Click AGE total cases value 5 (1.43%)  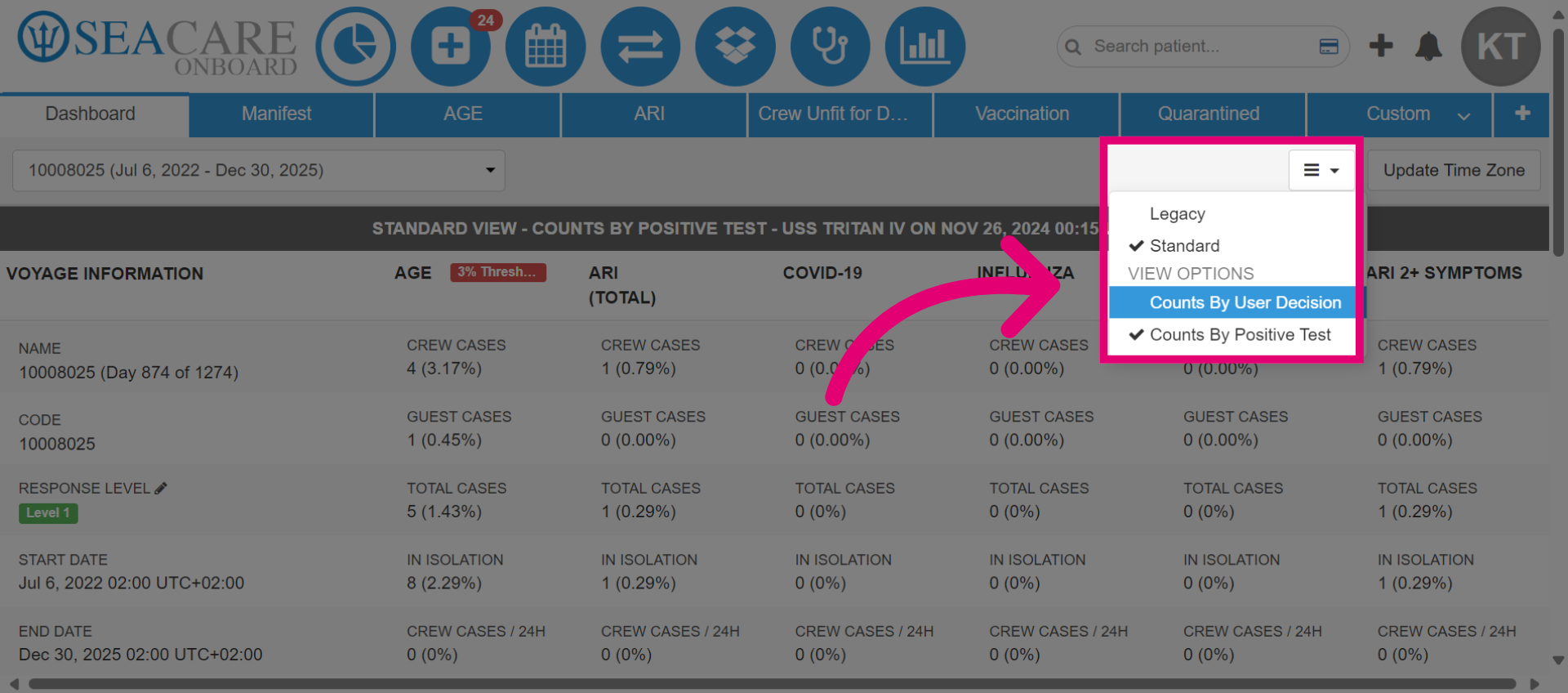click(x=444, y=512)
